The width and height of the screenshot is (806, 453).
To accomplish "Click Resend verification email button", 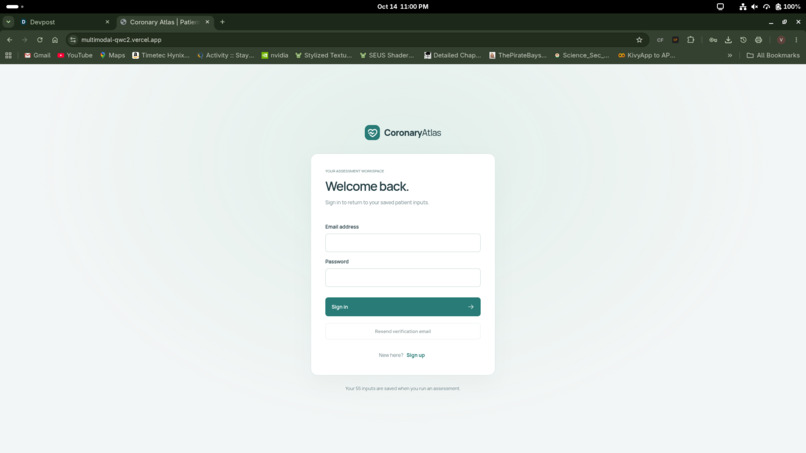I will pyautogui.click(x=402, y=332).
